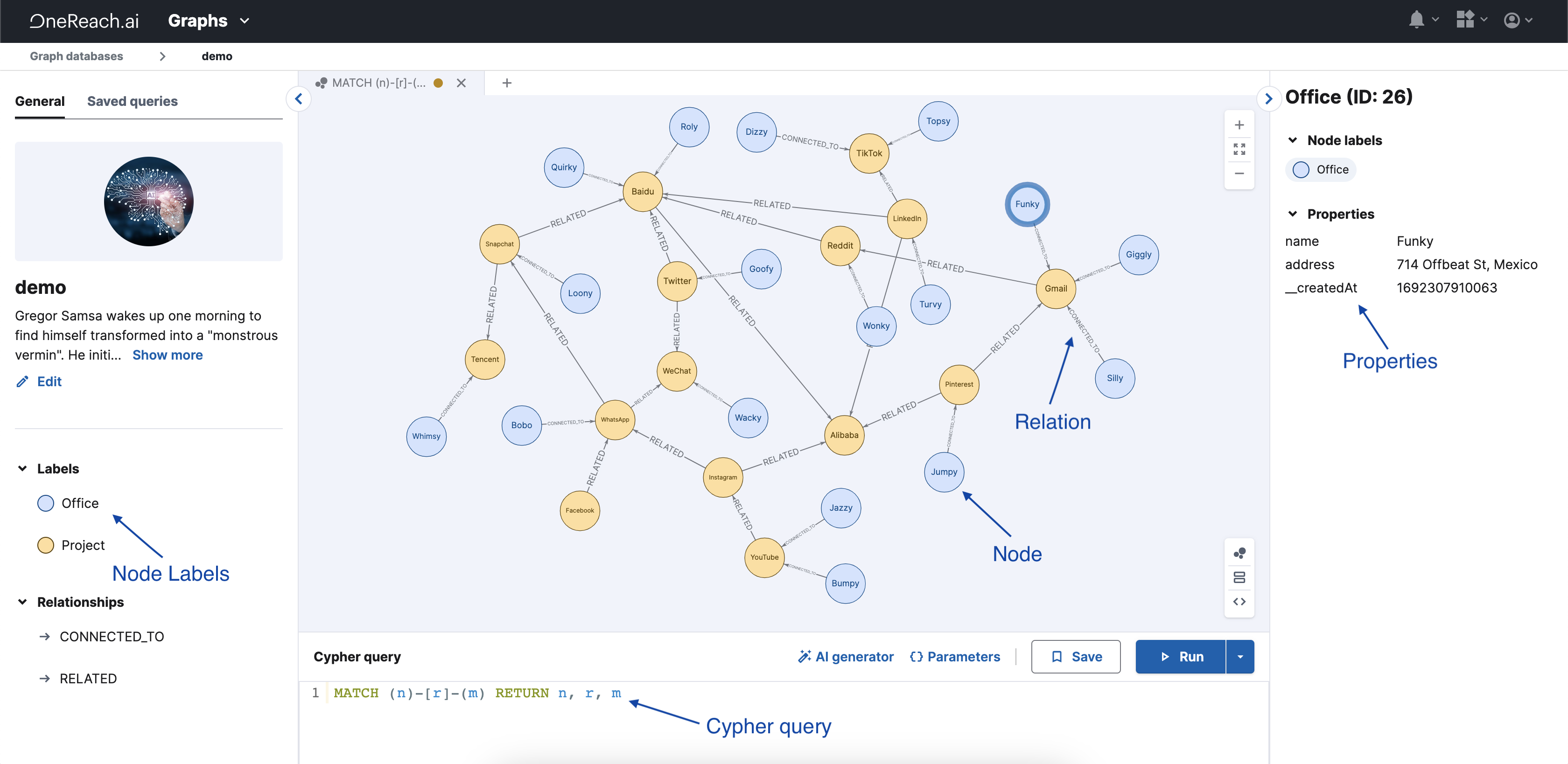Collapse the right properties panel
The height and width of the screenshot is (764, 1568).
point(1268,98)
